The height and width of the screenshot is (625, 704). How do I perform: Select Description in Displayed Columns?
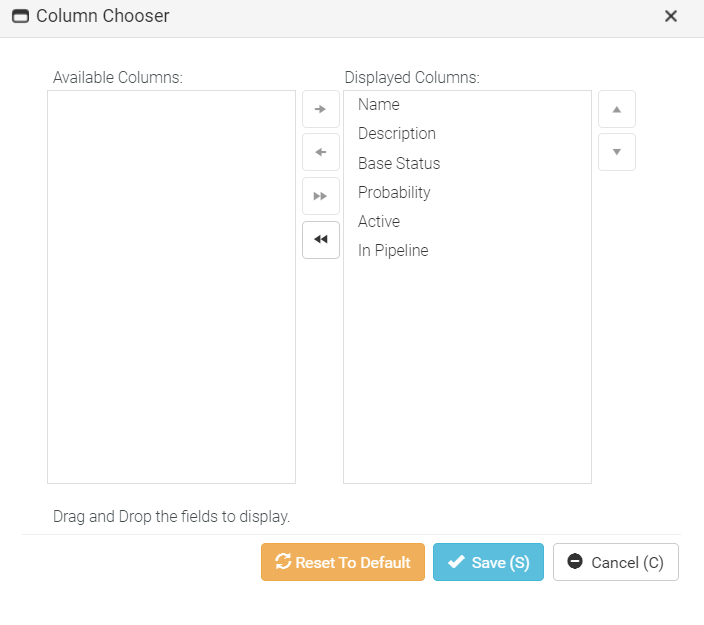(x=397, y=134)
